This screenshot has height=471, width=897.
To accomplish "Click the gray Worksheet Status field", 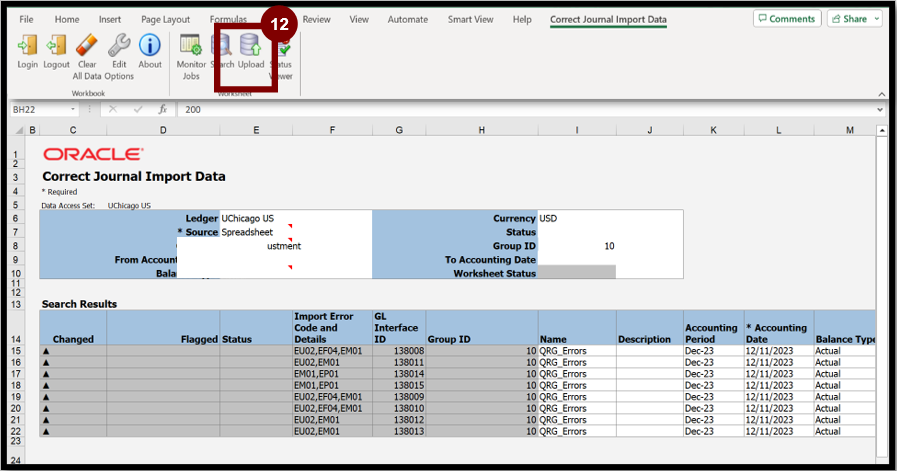I will (x=577, y=272).
